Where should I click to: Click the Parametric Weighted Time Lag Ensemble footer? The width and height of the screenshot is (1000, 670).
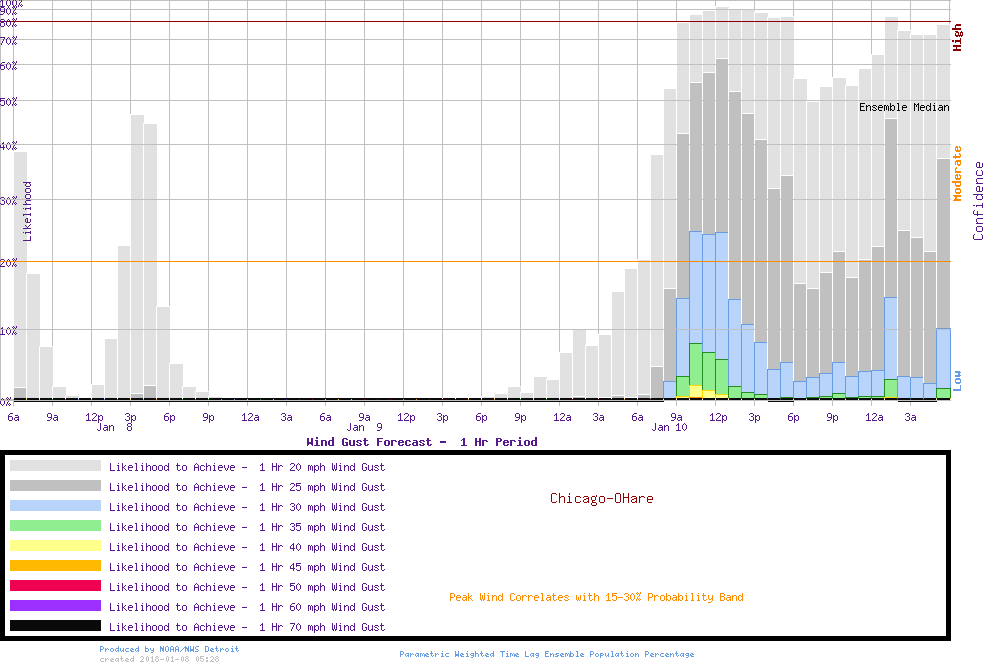click(546, 654)
